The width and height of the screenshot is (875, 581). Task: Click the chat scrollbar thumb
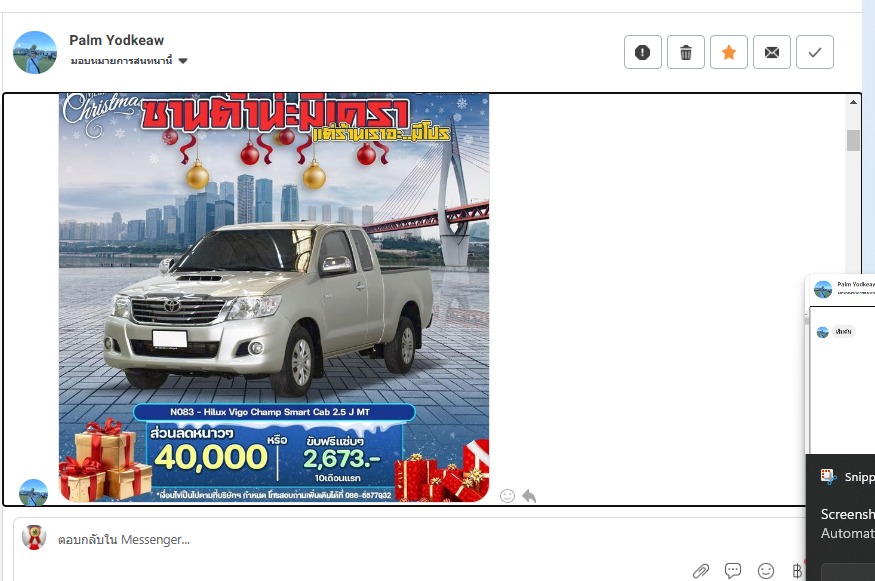(853, 140)
